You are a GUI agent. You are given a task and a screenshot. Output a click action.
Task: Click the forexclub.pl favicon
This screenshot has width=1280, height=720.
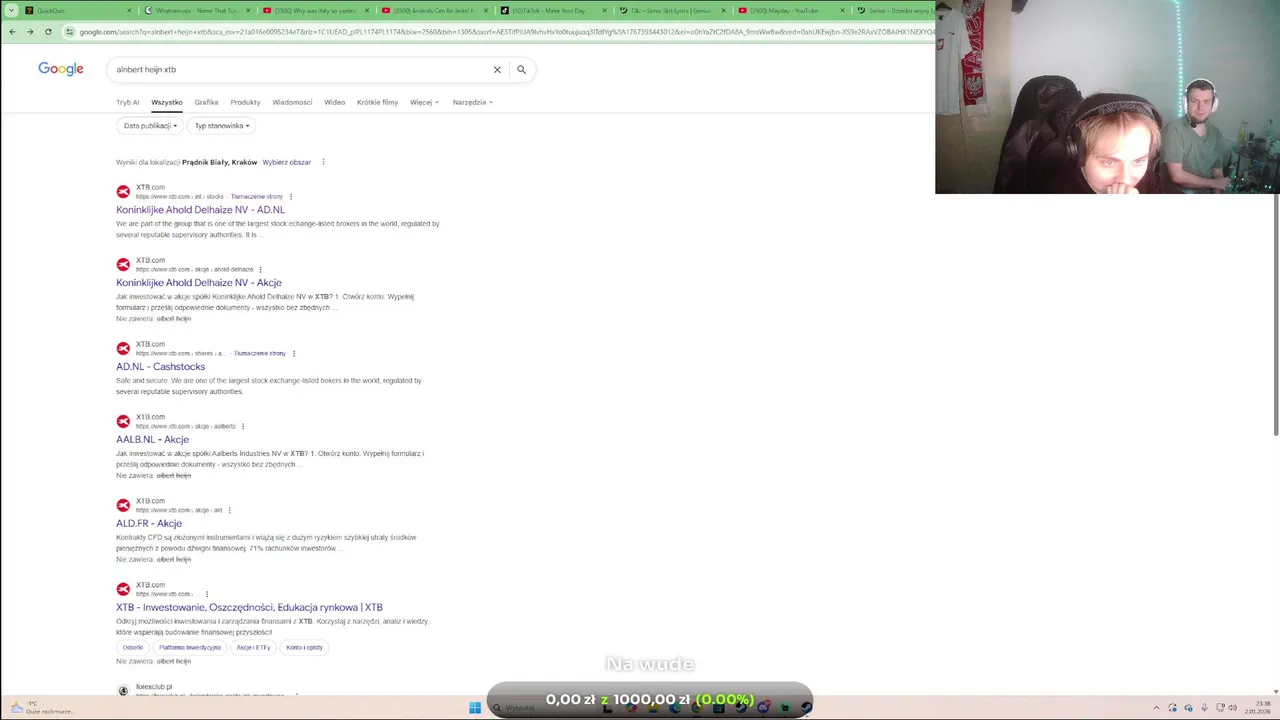(123, 690)
